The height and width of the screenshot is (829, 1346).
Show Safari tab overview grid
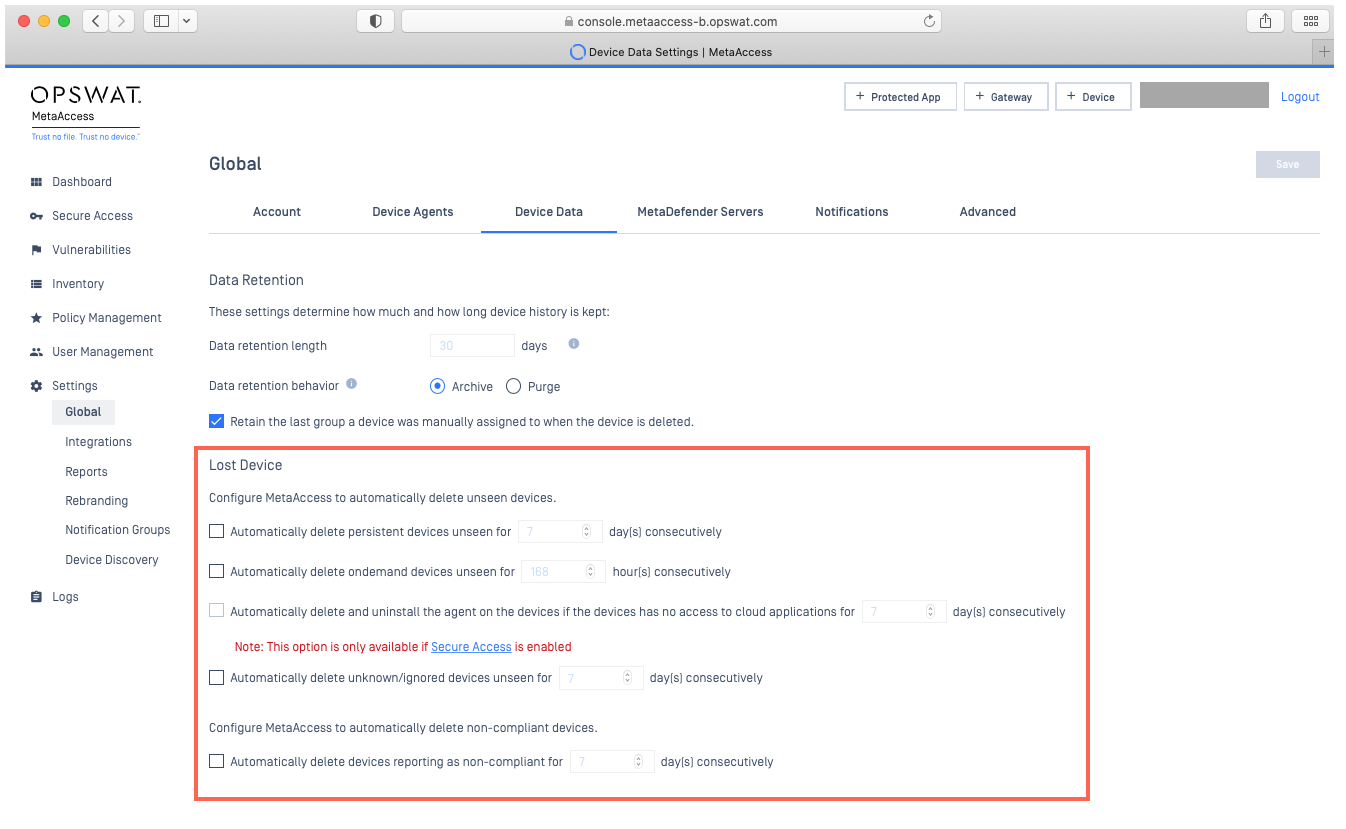coord(1311,21)
